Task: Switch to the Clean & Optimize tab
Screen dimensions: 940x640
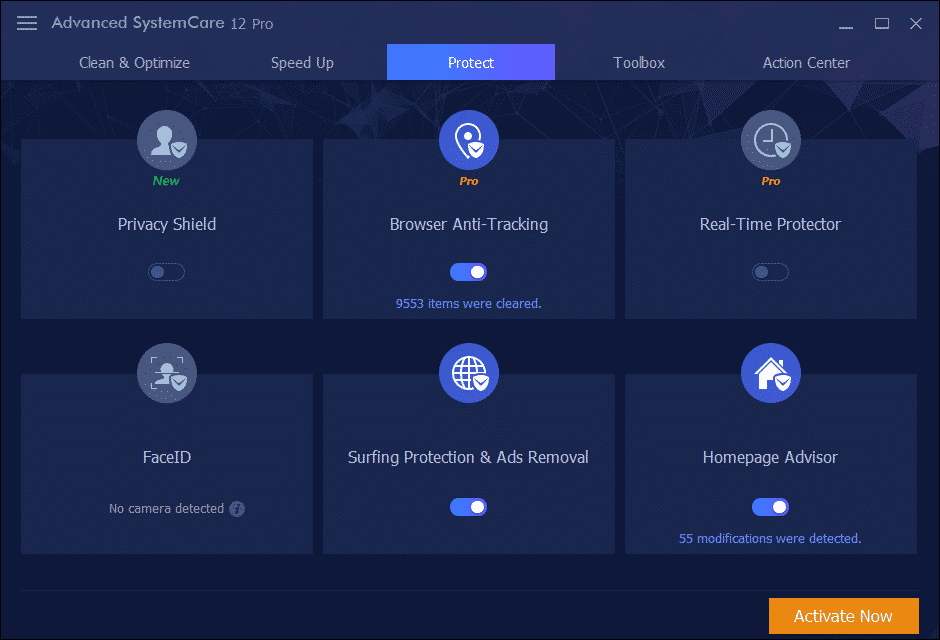Action: coord(134,62)
